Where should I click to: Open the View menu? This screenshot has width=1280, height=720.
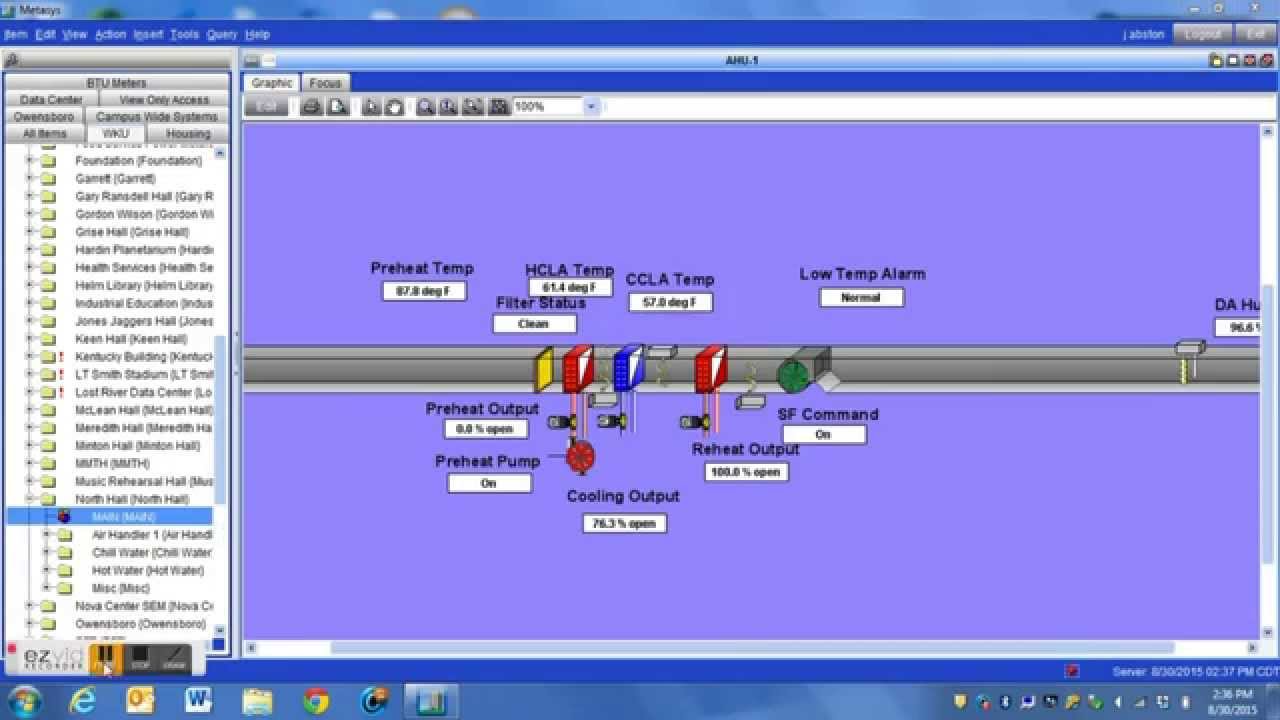tap(75, 34)
